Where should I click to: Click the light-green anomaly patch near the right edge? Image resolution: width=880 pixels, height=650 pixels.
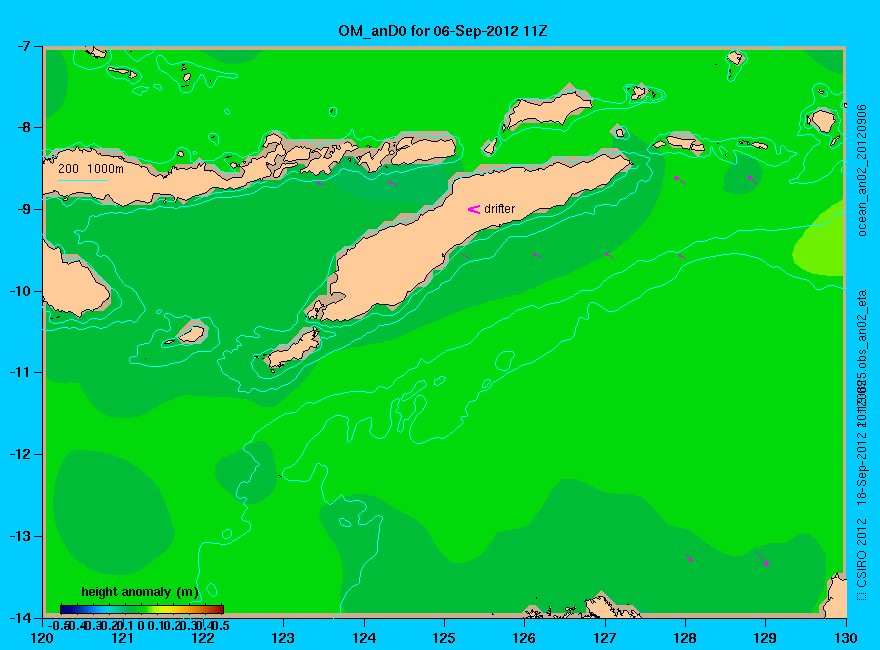pyautogui.click(x=821, y=241)
